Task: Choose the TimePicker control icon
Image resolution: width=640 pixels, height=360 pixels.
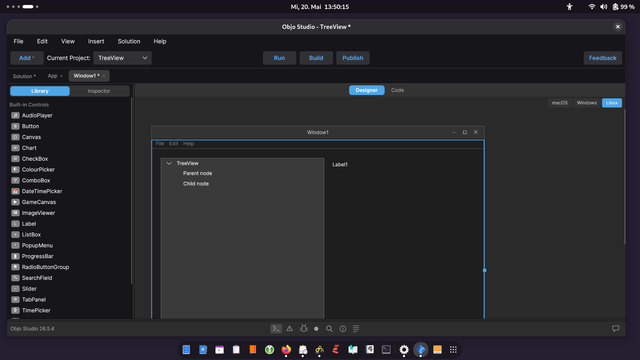Action: (x=15, y=310)
